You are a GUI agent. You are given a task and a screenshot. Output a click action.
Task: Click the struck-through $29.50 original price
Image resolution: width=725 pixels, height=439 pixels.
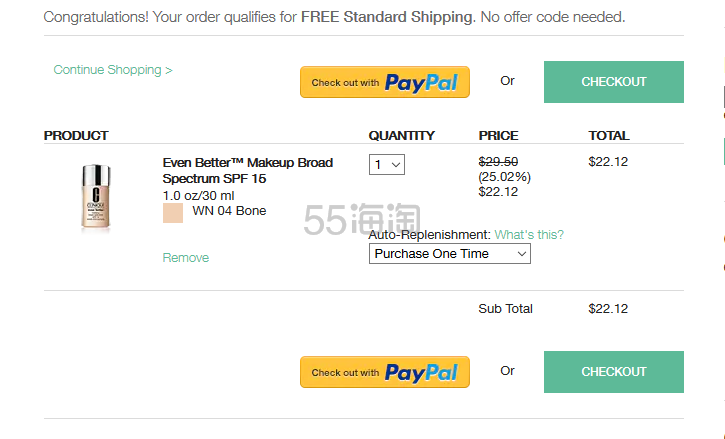click(498, 161)
